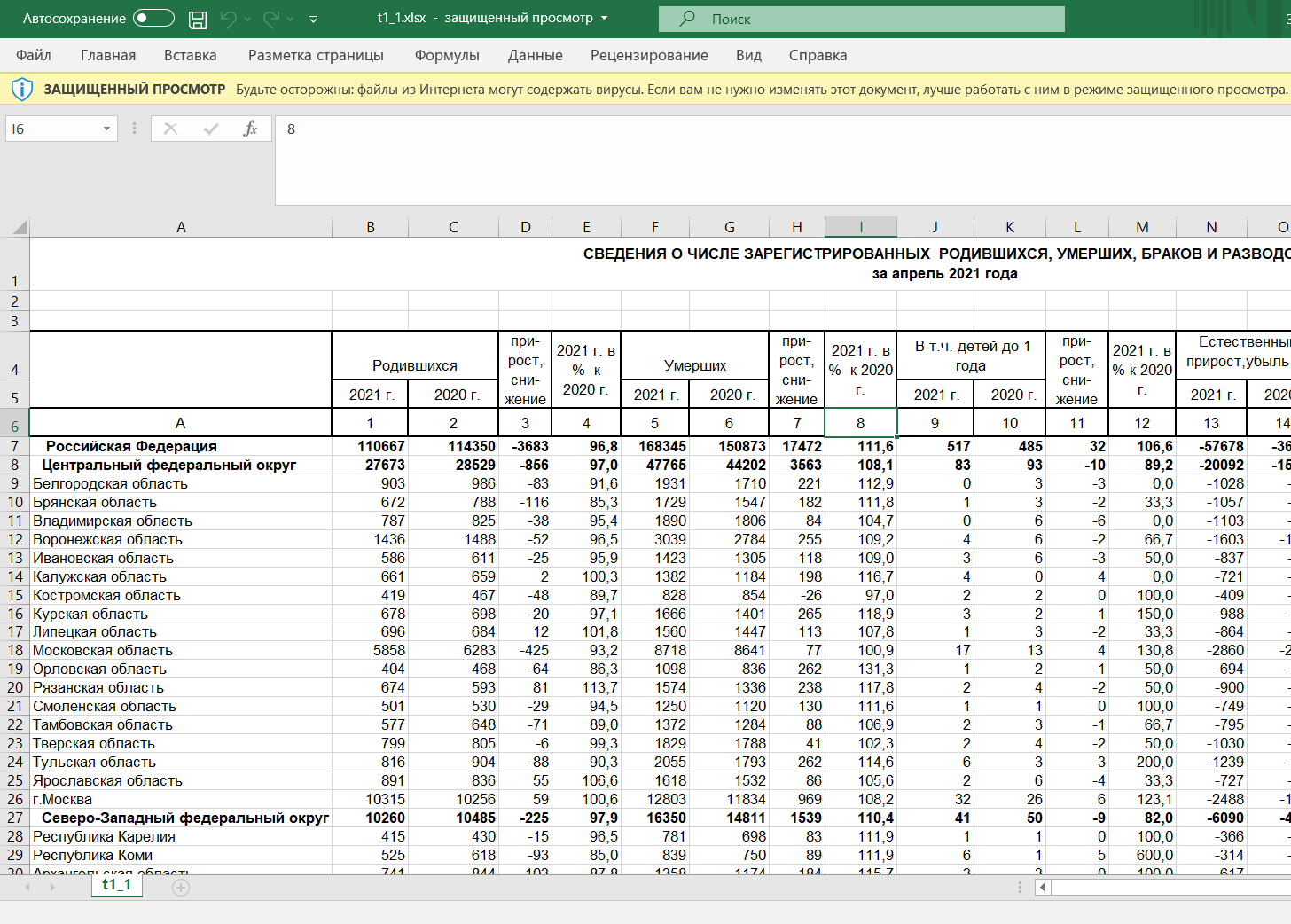Expand the file title dropdown next to защищенный просмотр
This screenshot has height=924, width=1291.
tap(605, 19)
